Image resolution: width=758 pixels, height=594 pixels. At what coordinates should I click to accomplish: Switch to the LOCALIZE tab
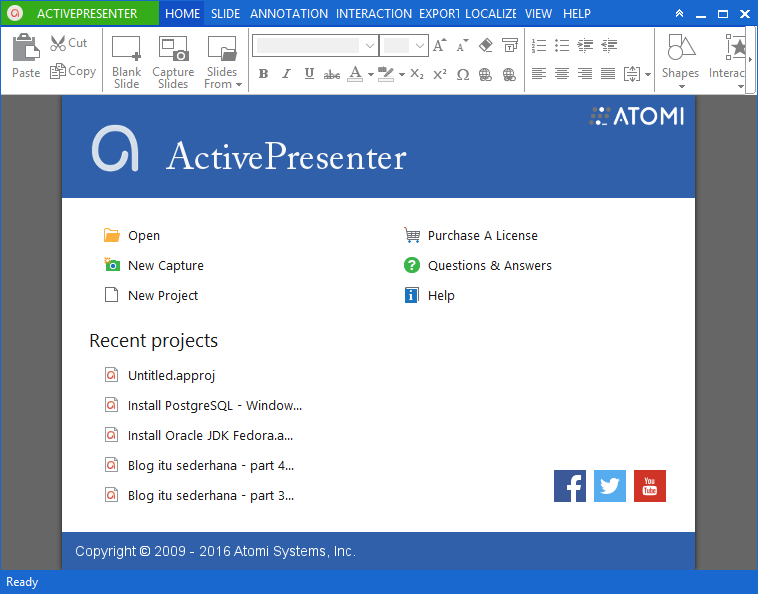click(491, 14)
